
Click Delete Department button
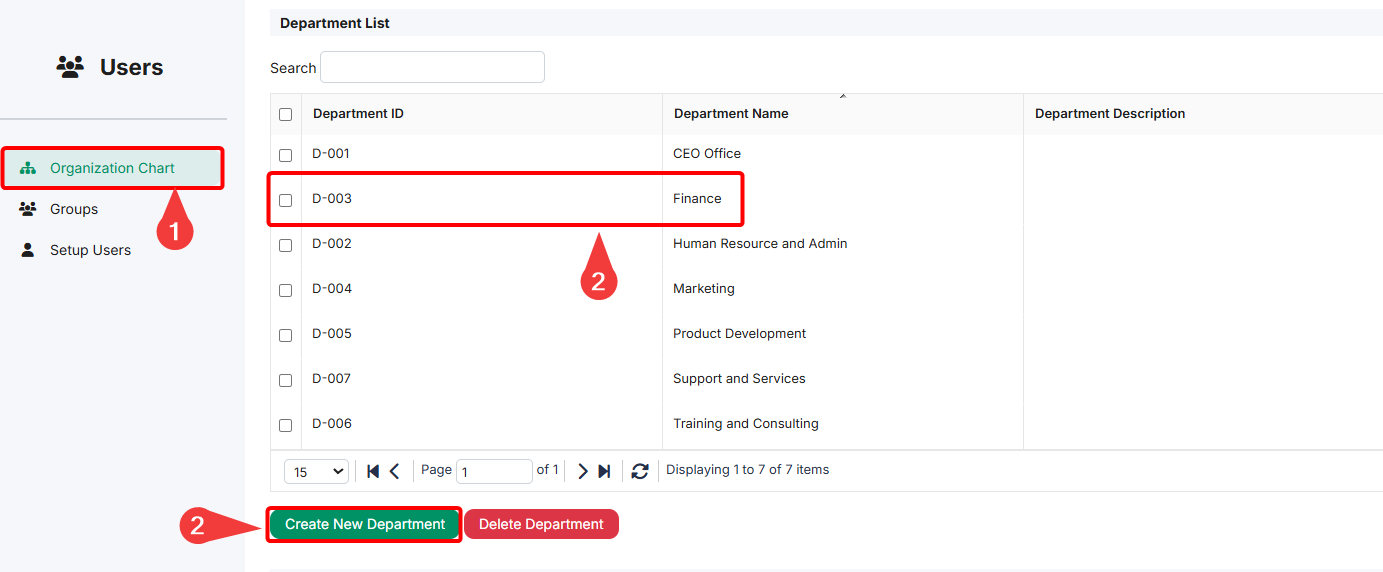click(541, 524)
